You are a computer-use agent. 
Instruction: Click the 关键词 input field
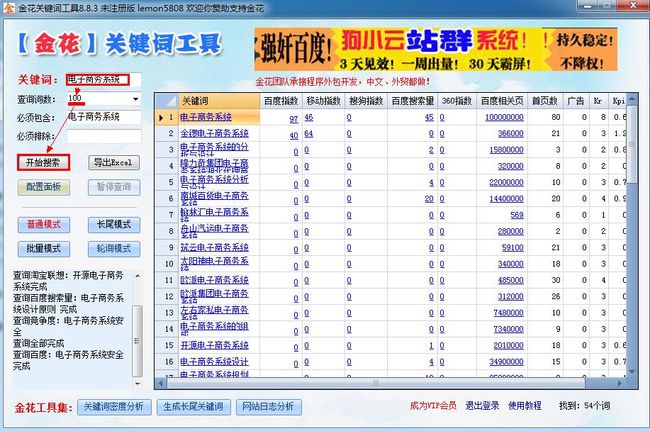pos(98,80)
